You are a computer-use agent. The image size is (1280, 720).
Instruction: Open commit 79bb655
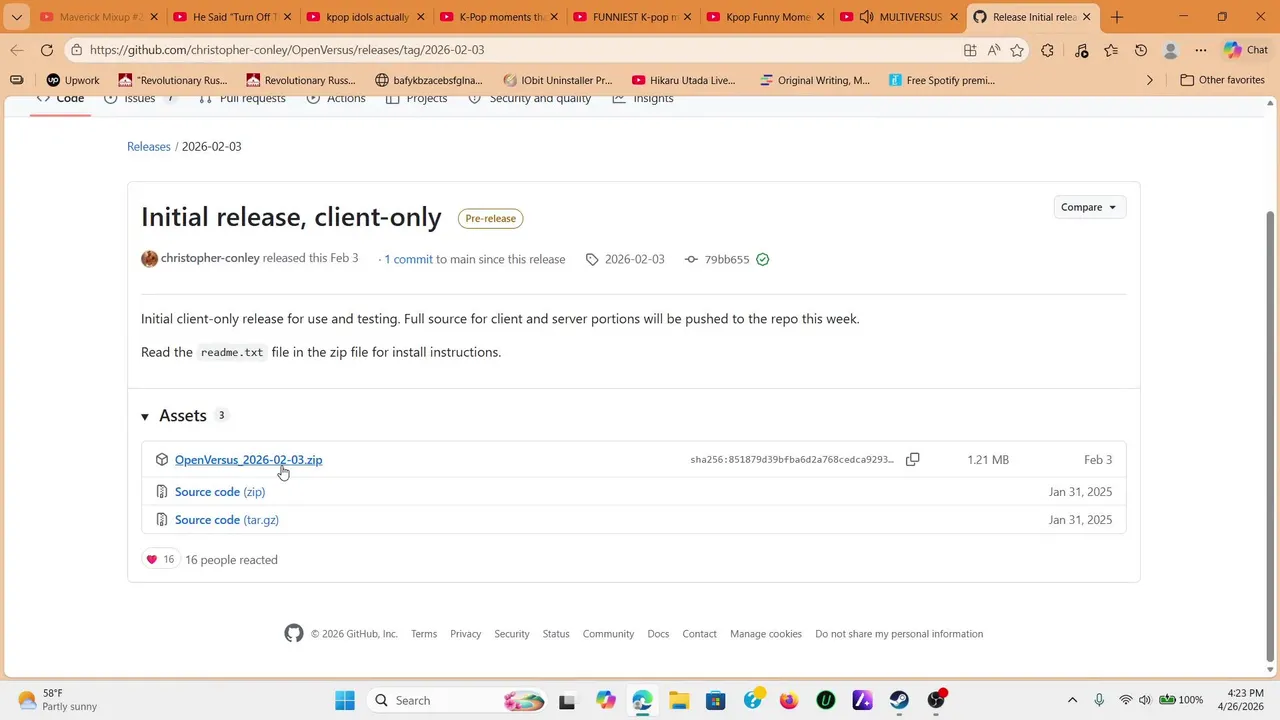click(727, 259)
